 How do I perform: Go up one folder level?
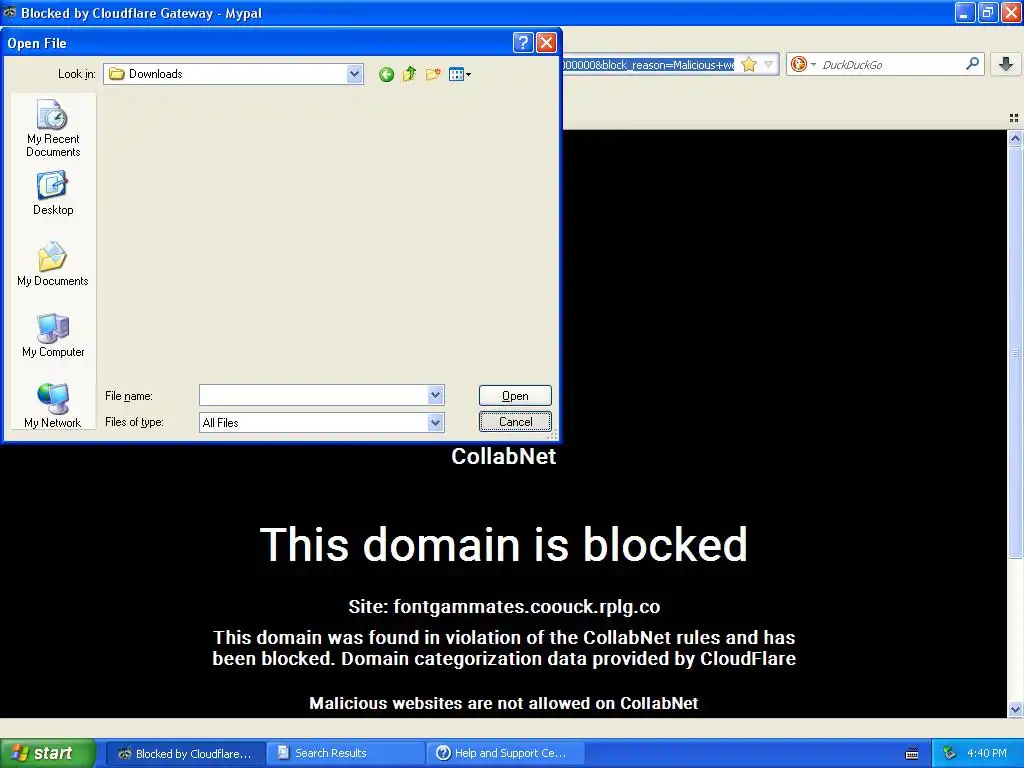(x=409, y=74)
